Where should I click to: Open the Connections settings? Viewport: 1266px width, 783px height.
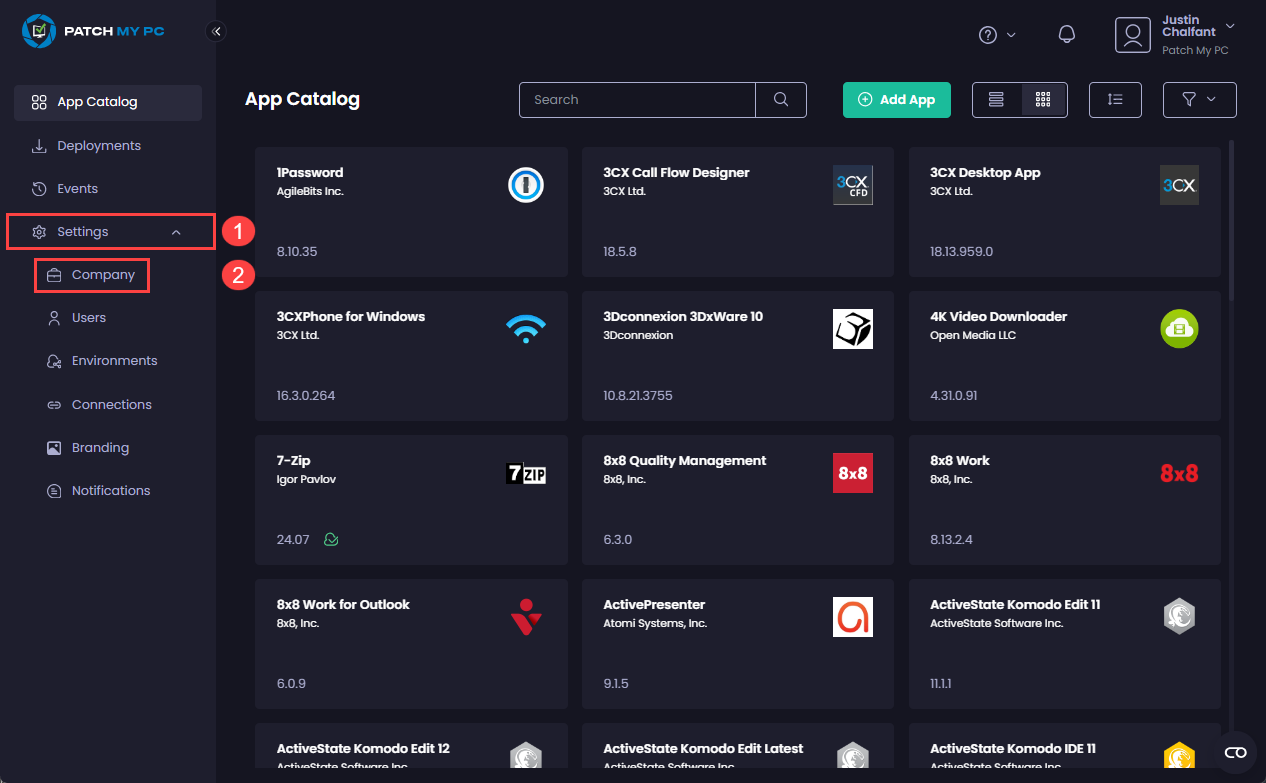pos(110,404)
